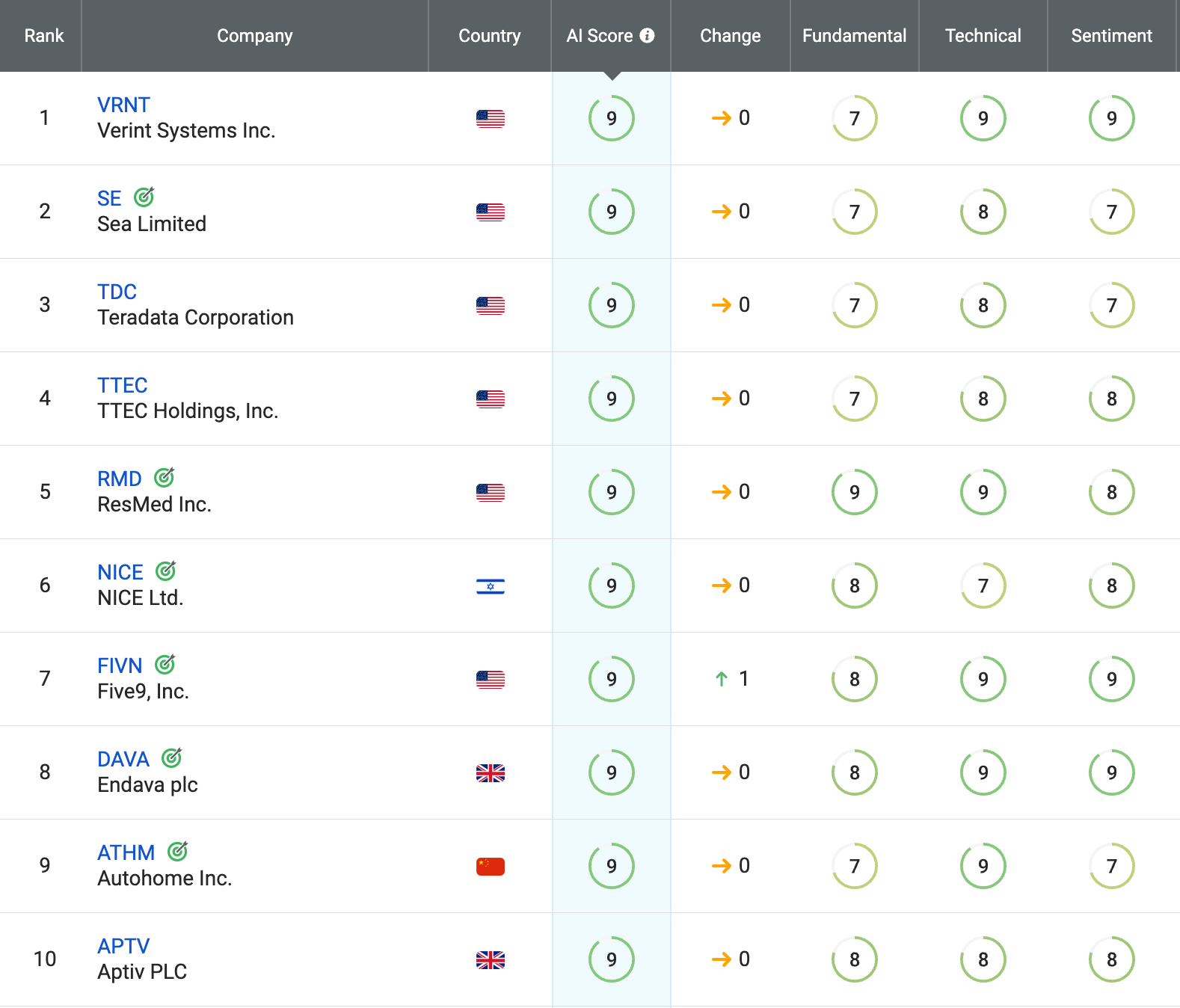
Task: Click the DAVA Sentiment score circle
Action: [1112, 772]
